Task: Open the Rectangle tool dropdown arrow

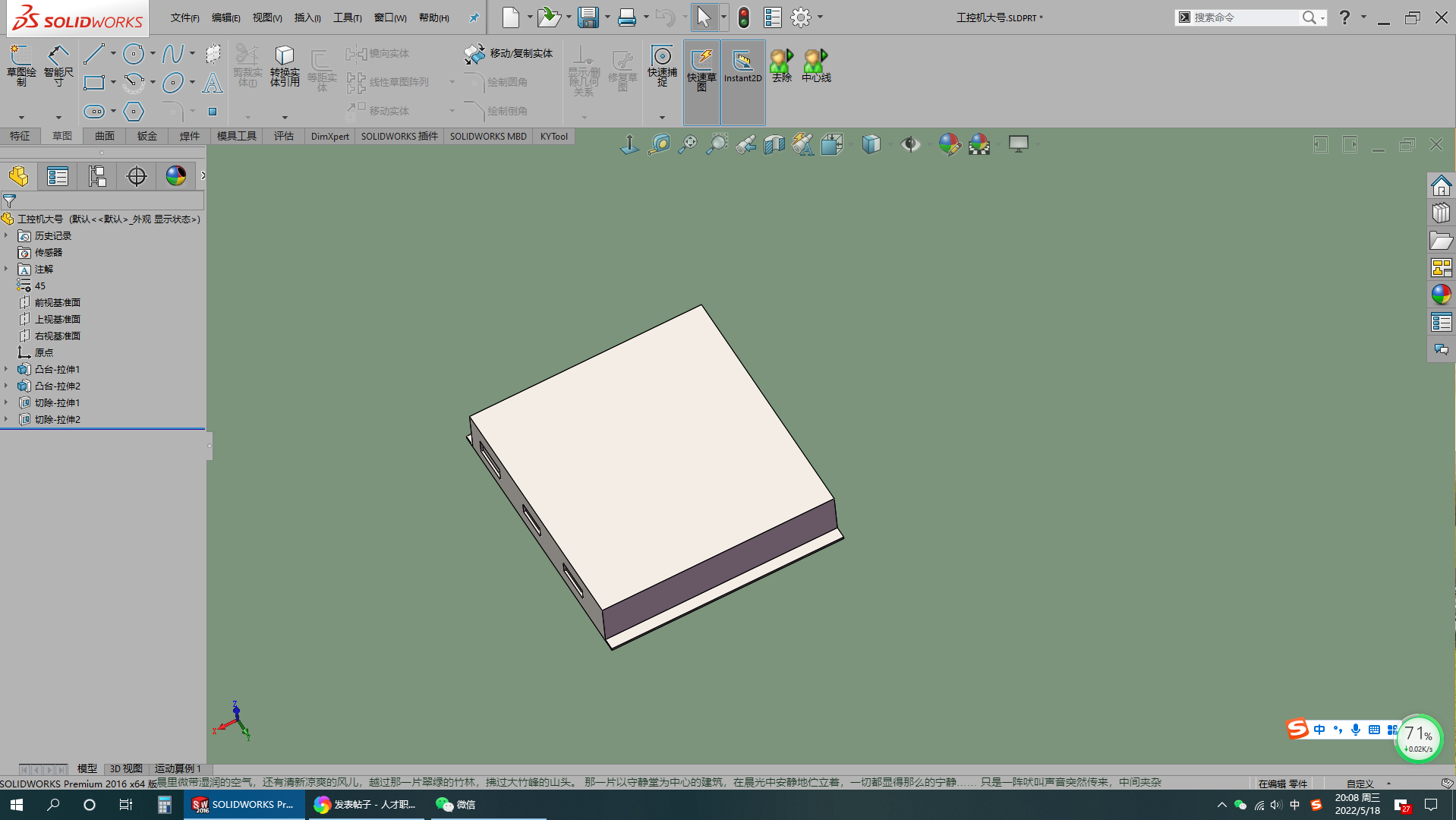Action: tap(113, 82)
